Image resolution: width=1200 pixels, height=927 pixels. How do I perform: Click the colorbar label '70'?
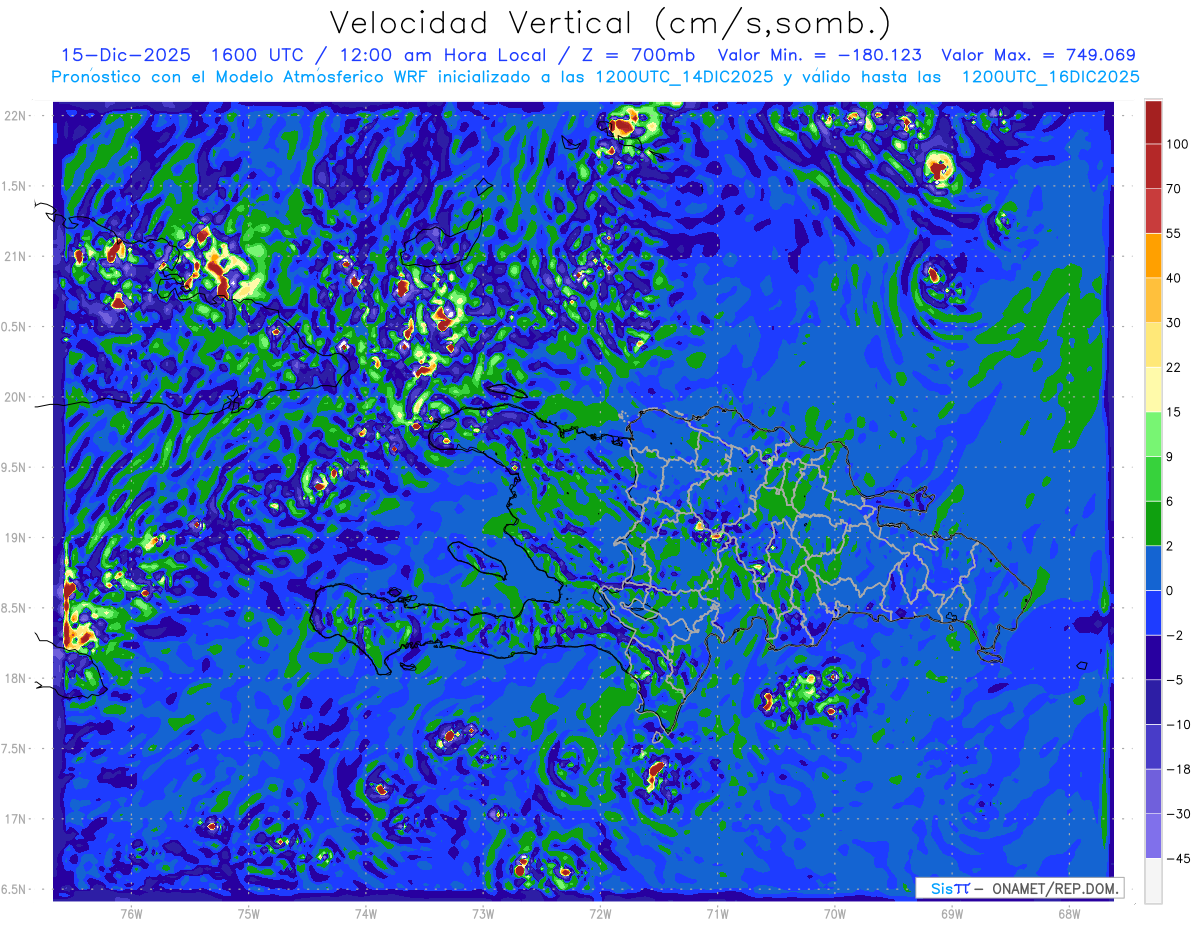tap(1174, 189)
